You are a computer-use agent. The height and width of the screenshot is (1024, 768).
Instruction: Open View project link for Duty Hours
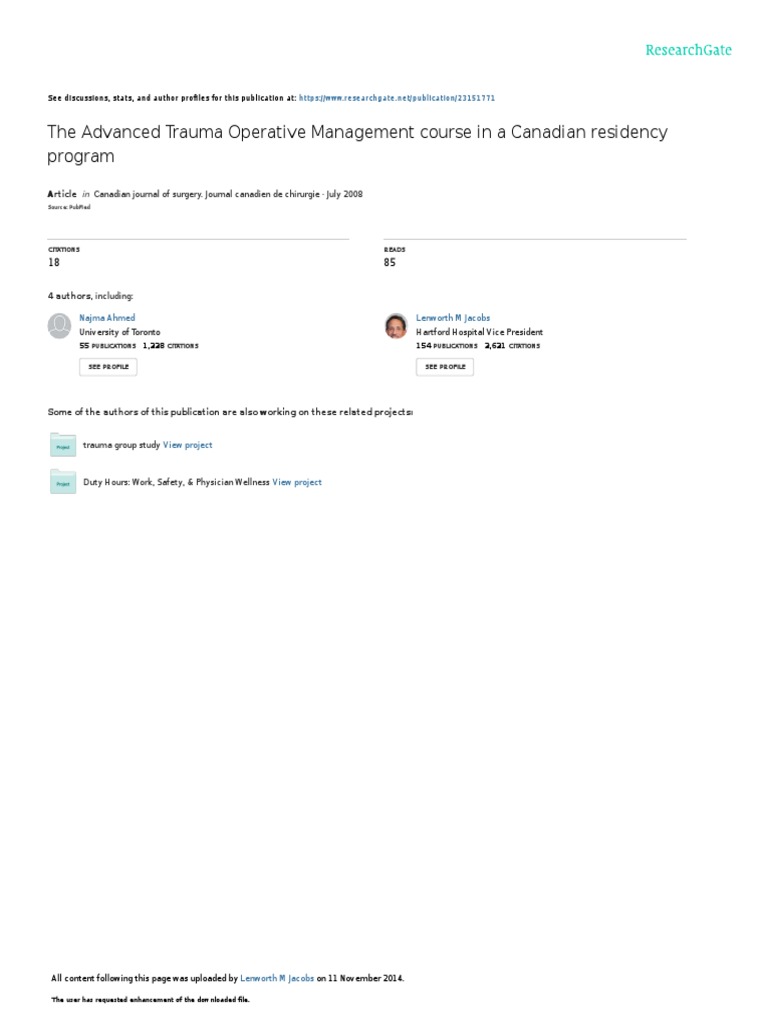tap(297, 482)
